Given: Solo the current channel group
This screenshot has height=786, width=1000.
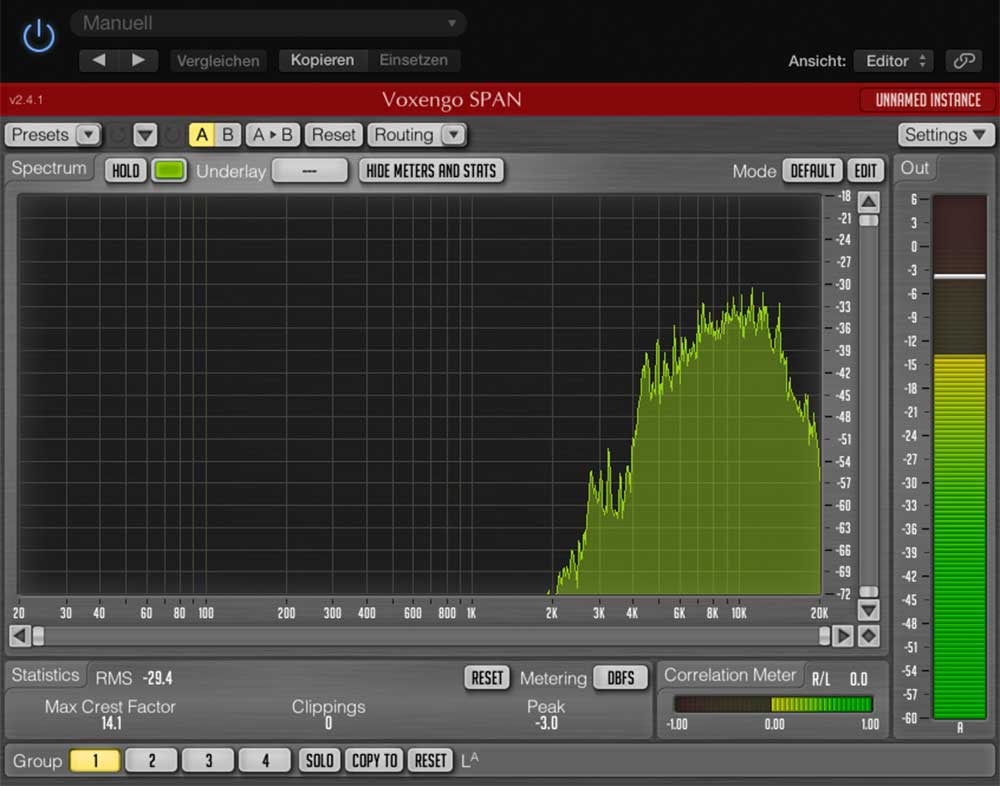Looking at the screenshot, I should pos(319,761).
